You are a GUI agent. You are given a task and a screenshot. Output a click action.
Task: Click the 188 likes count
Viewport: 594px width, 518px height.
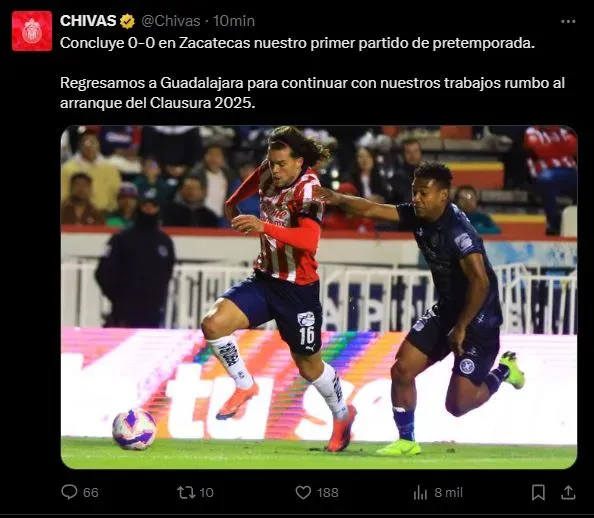tap(328, 493)
